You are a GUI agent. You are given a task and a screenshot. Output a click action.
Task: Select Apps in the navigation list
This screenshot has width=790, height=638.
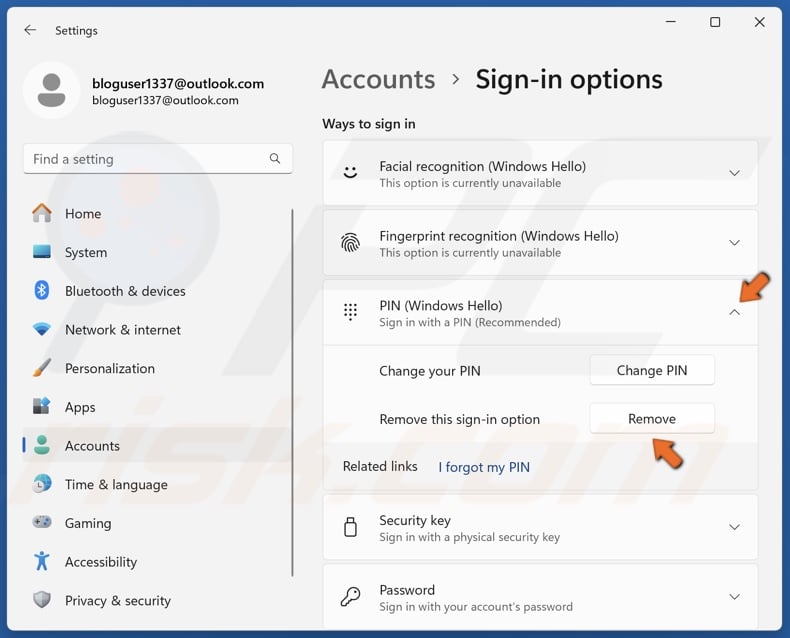tap(156, 407)
